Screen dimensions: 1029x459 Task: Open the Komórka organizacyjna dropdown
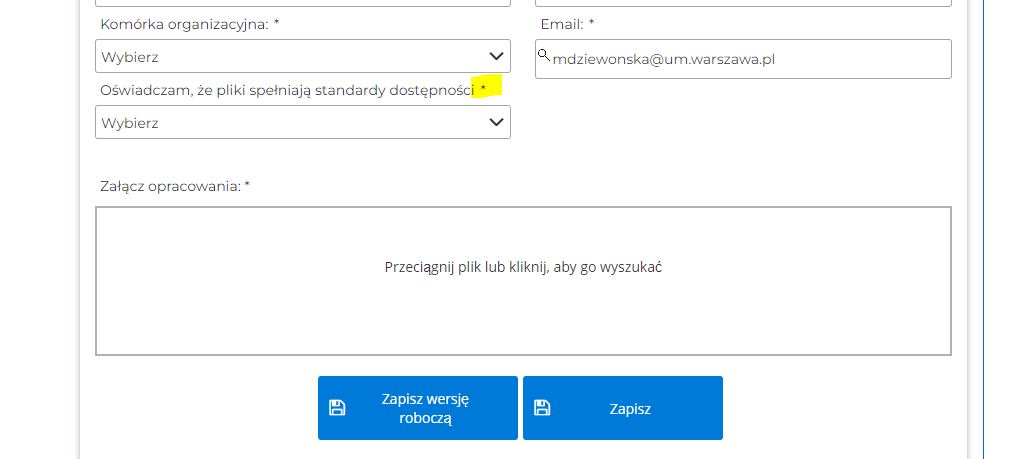point(302,56)
